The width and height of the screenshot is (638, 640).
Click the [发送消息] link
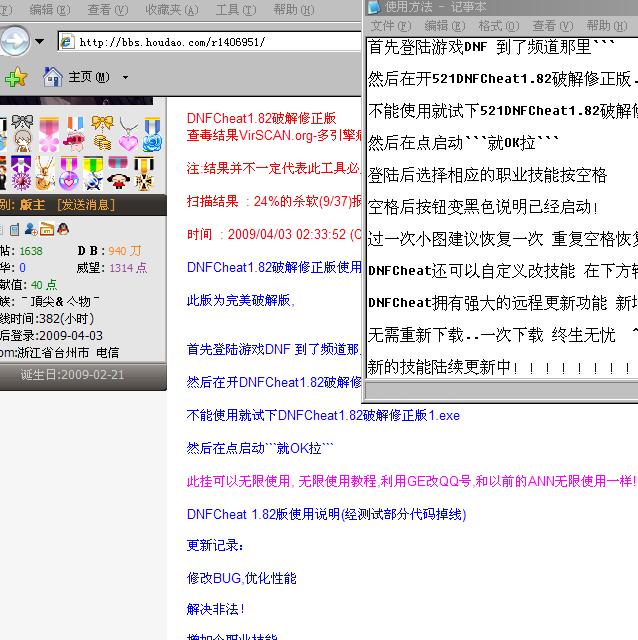tap(86, 204)
